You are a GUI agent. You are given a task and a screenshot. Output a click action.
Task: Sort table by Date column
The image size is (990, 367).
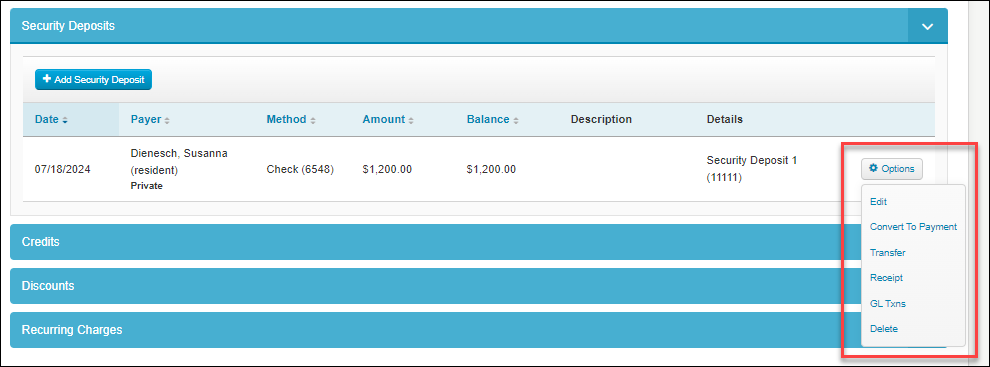[x=51, y=119]
